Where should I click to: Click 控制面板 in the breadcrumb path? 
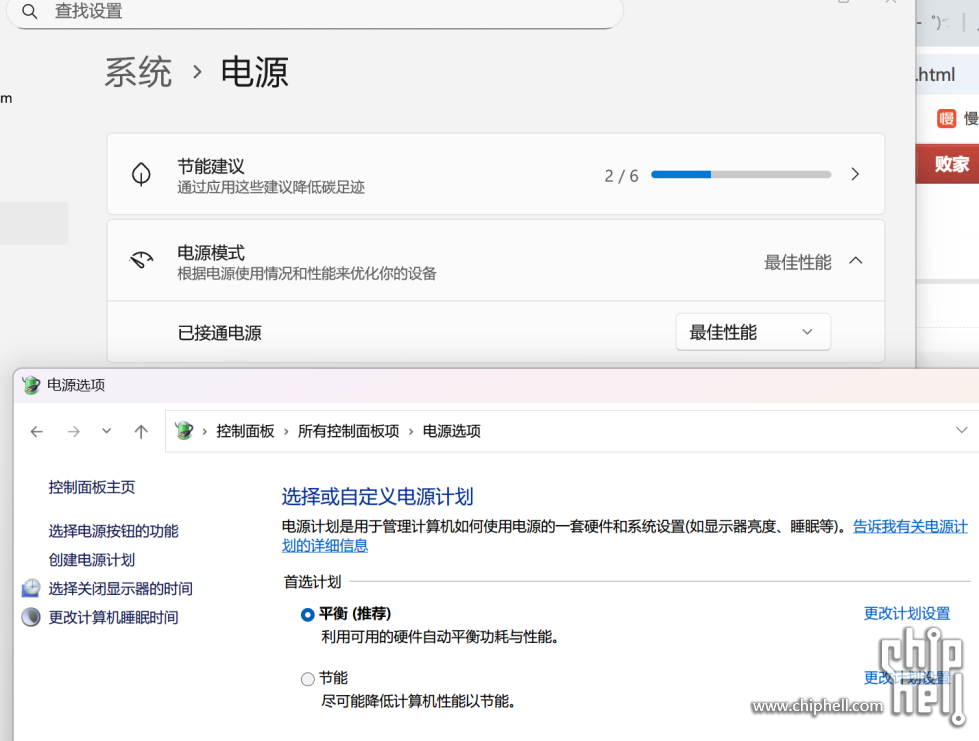pos(245,431)
